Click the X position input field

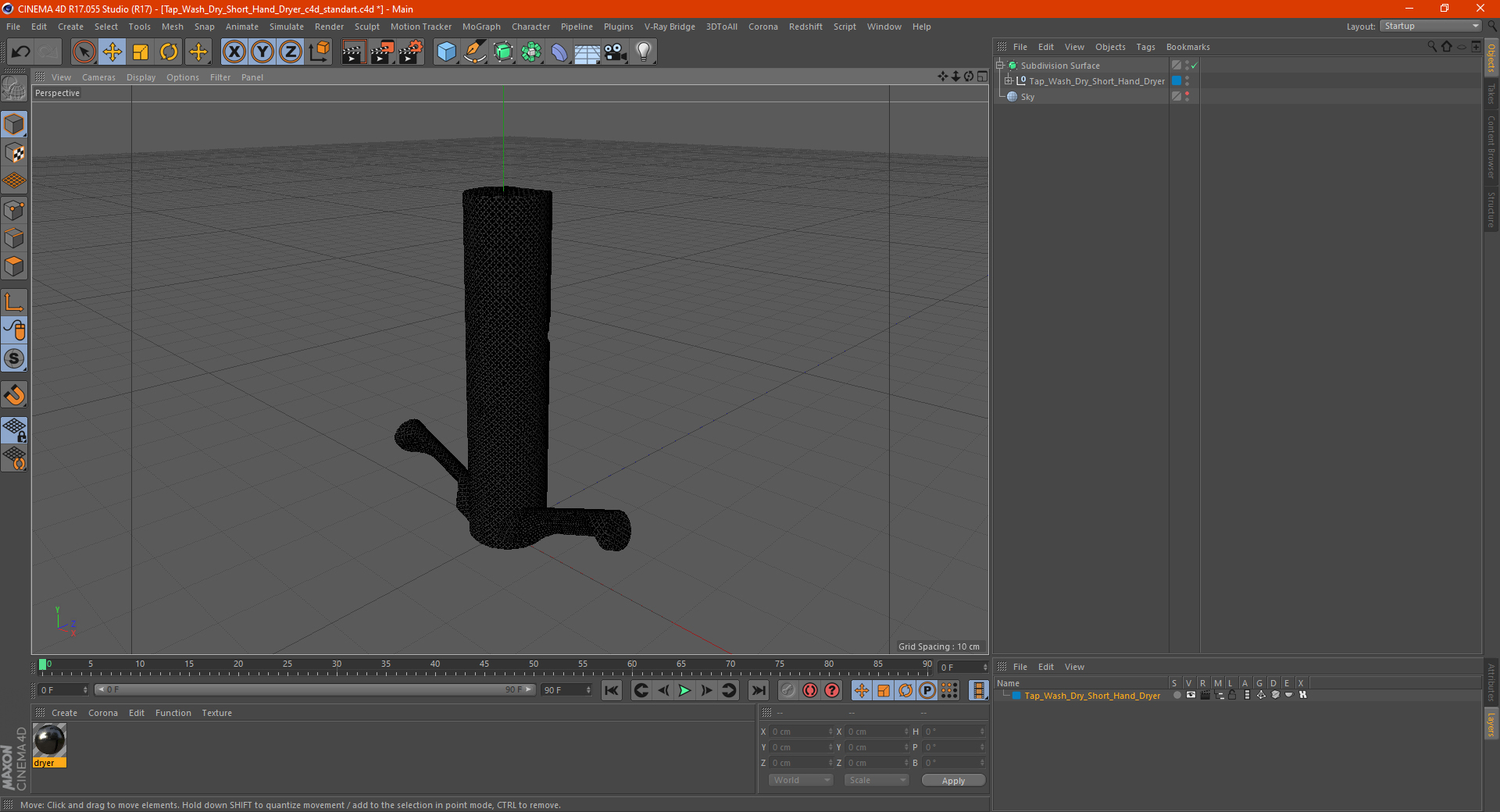point(802,732)
